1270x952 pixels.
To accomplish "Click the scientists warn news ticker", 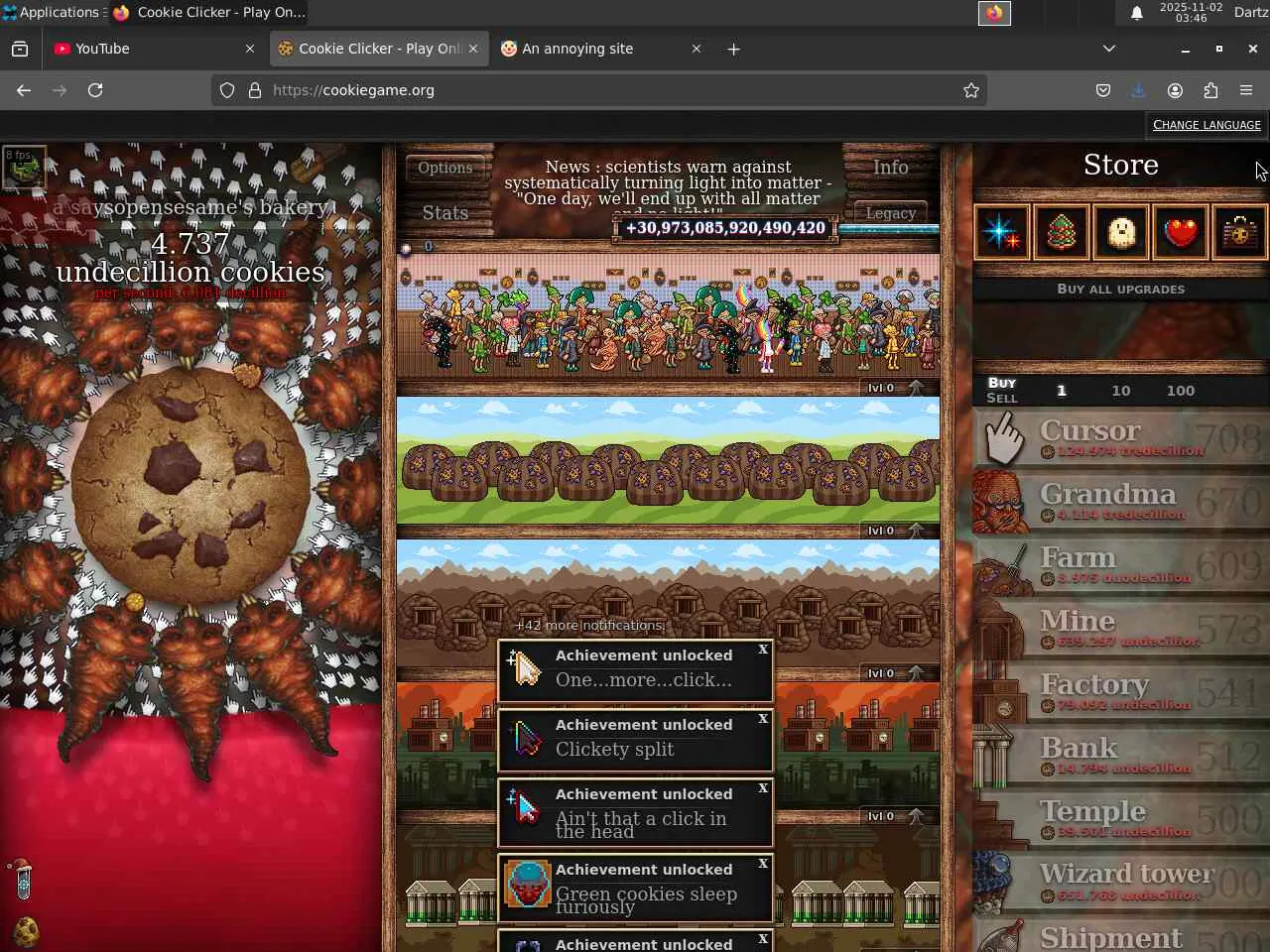I will pyautogui.click(x=668, y=188).
